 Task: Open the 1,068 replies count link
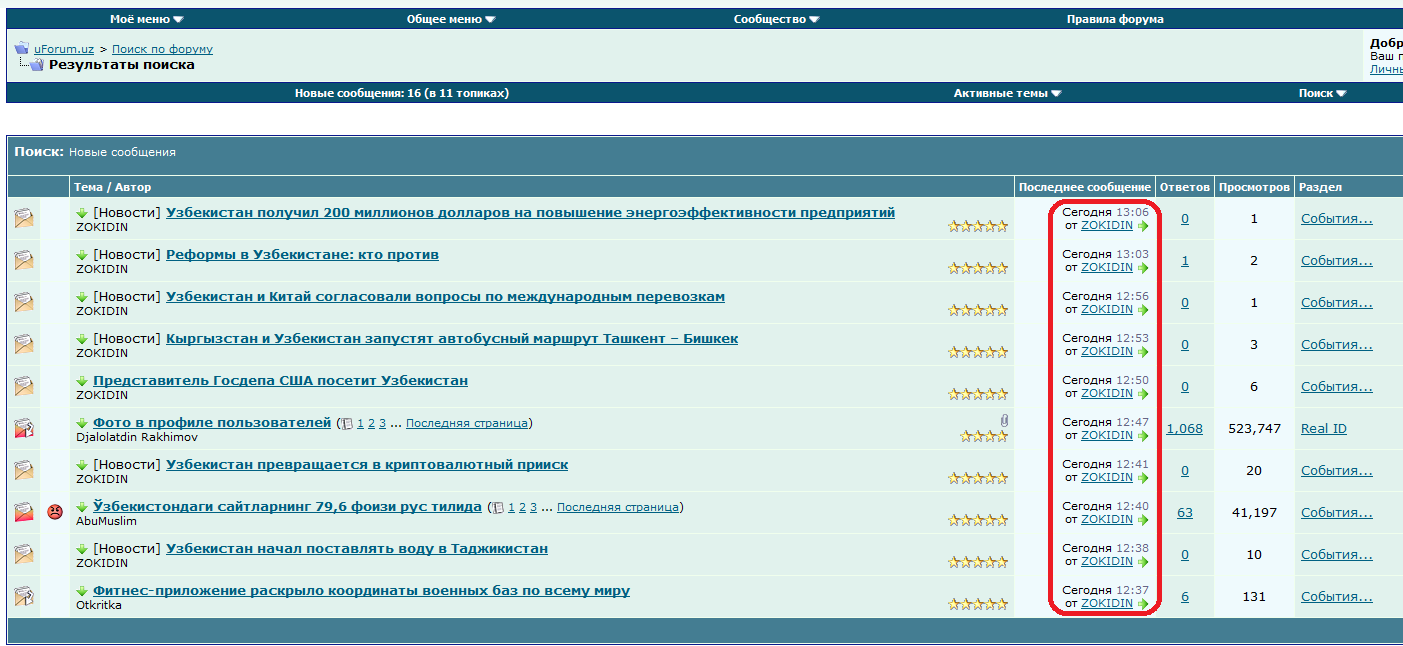point(1184,428)
